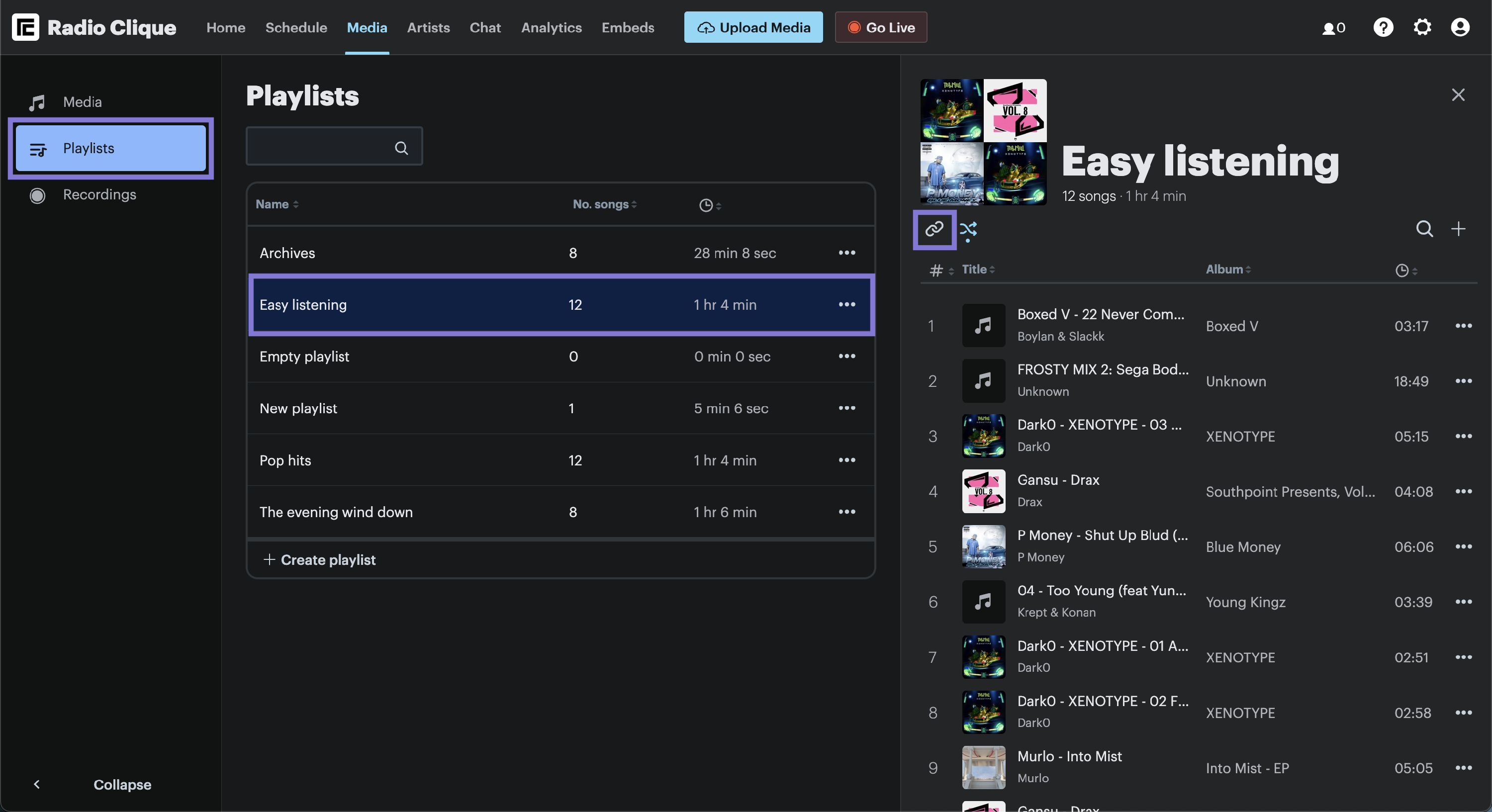Click Create playlist
Viewport: 1492px width, 812px height.
(x=320, y=559)
